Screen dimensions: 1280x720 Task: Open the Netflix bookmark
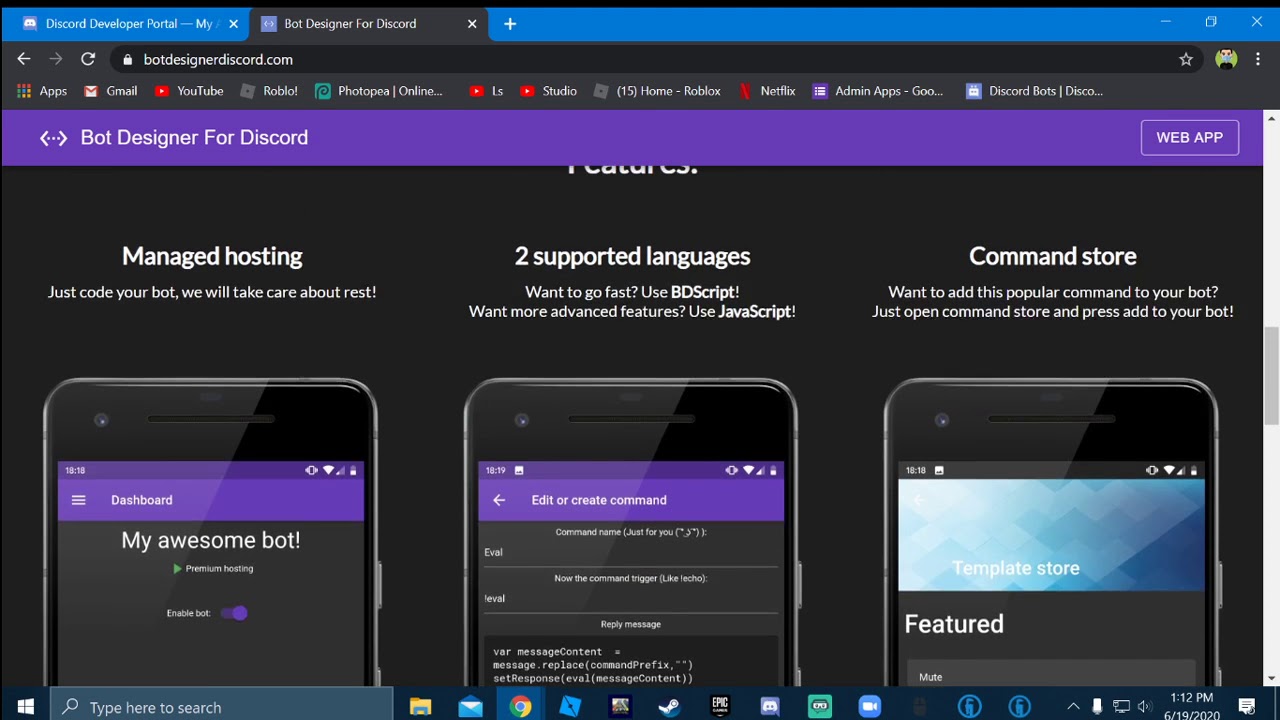(x=766, y=91)
